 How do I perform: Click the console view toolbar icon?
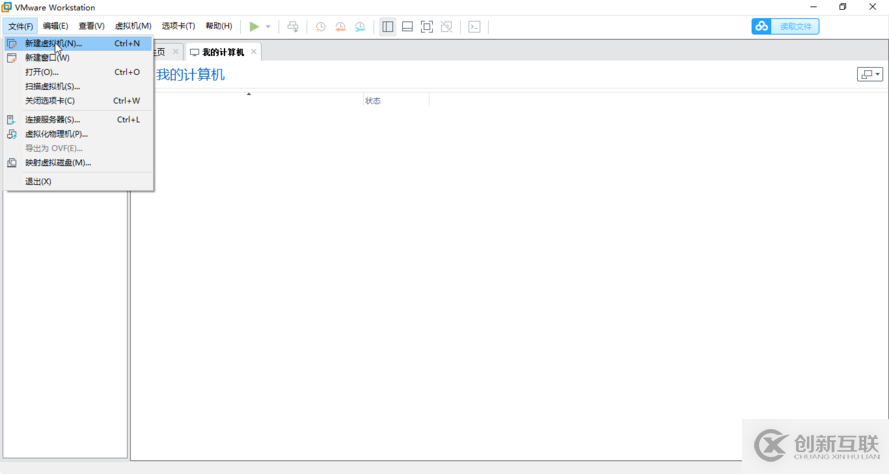(475, 27)
